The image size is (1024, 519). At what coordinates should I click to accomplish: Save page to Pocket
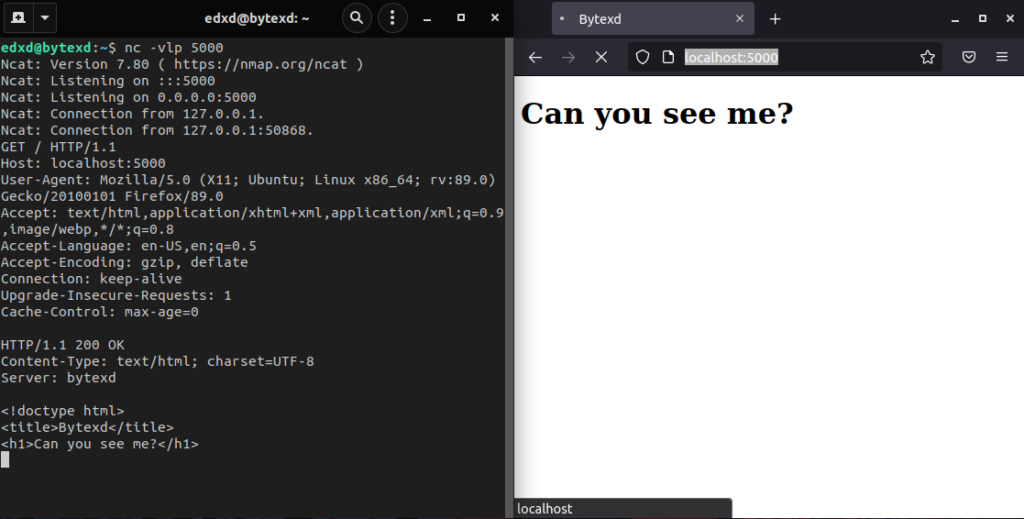(969, 57)
